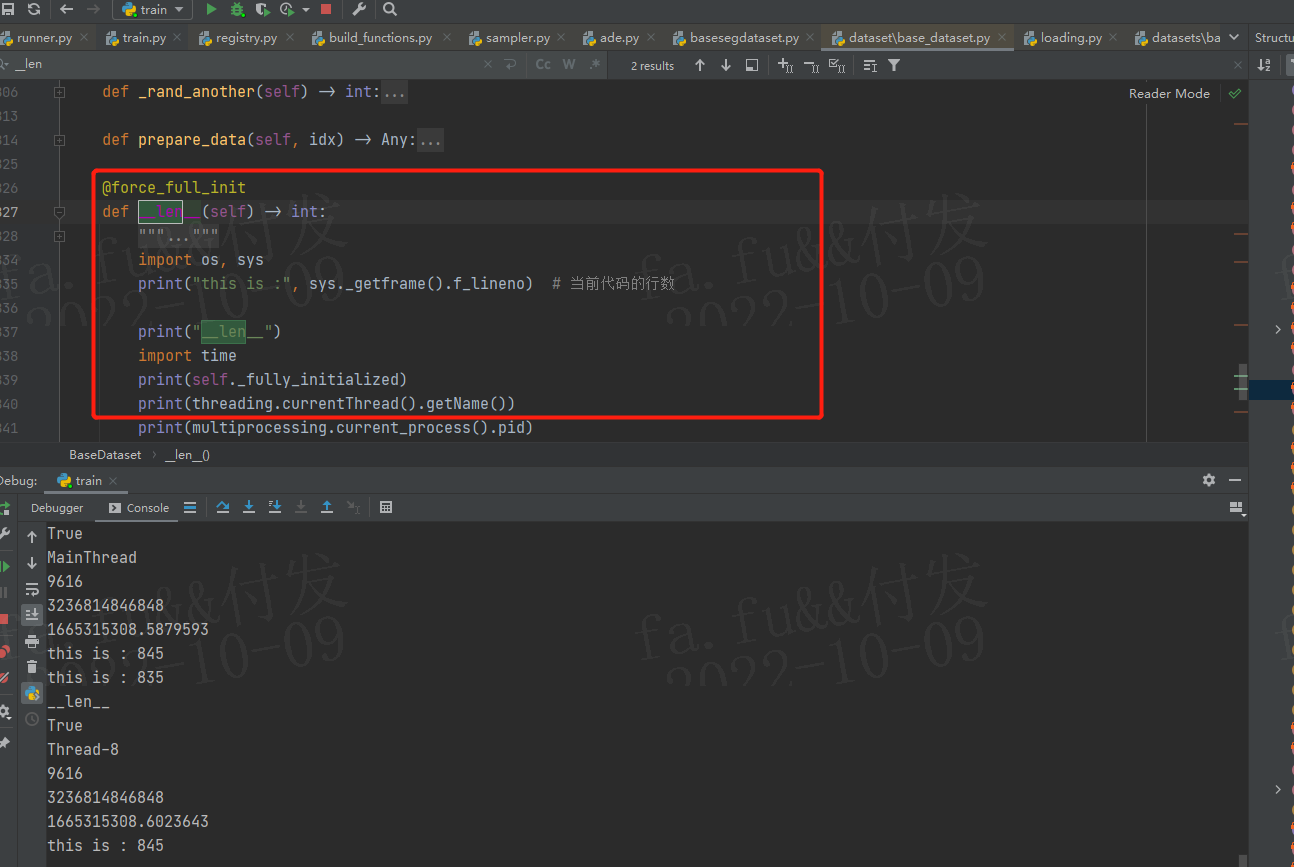Stop the running process with red square icon
This screenshot has width=1294, height=867.
click(325, 9)
